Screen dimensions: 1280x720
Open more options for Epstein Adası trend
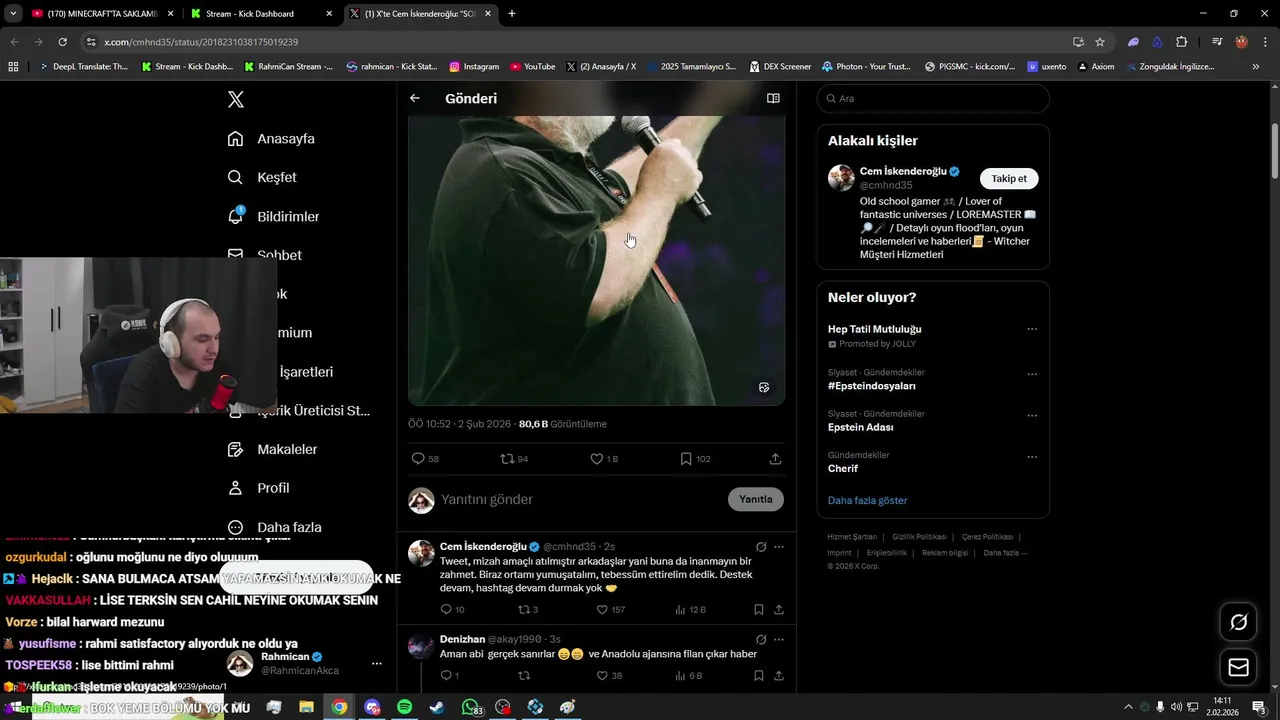pyautogui.click(x=1032, y=415)
